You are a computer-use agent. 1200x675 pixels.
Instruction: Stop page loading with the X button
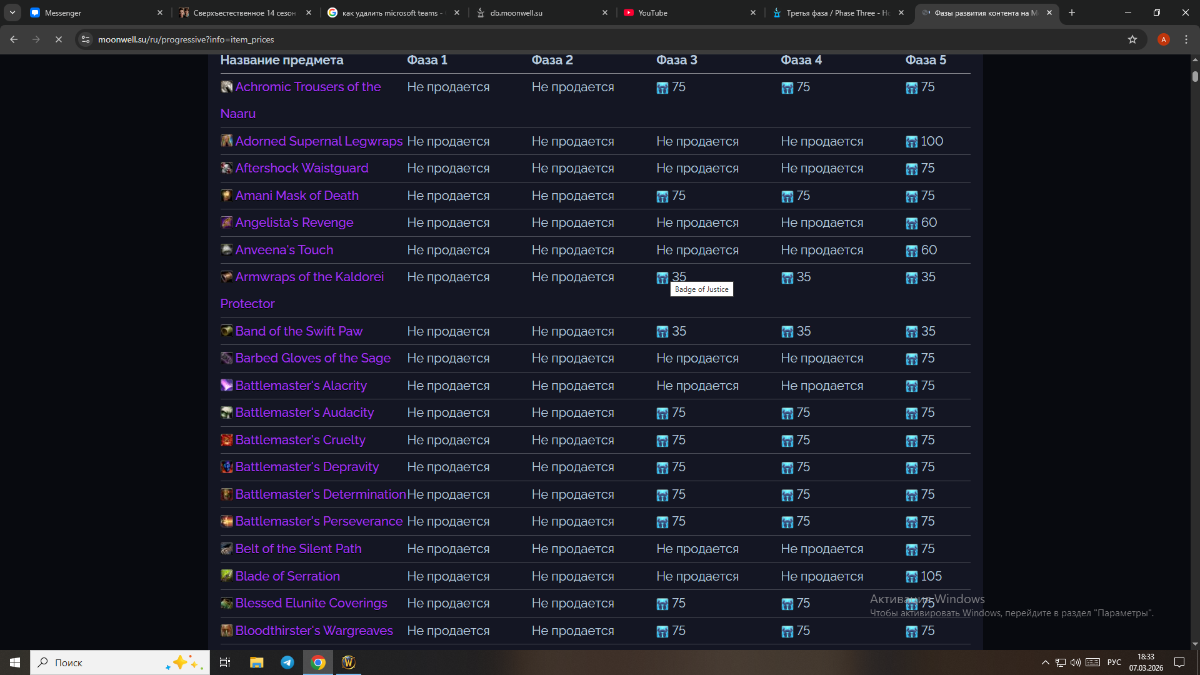[x=58, y=39]
